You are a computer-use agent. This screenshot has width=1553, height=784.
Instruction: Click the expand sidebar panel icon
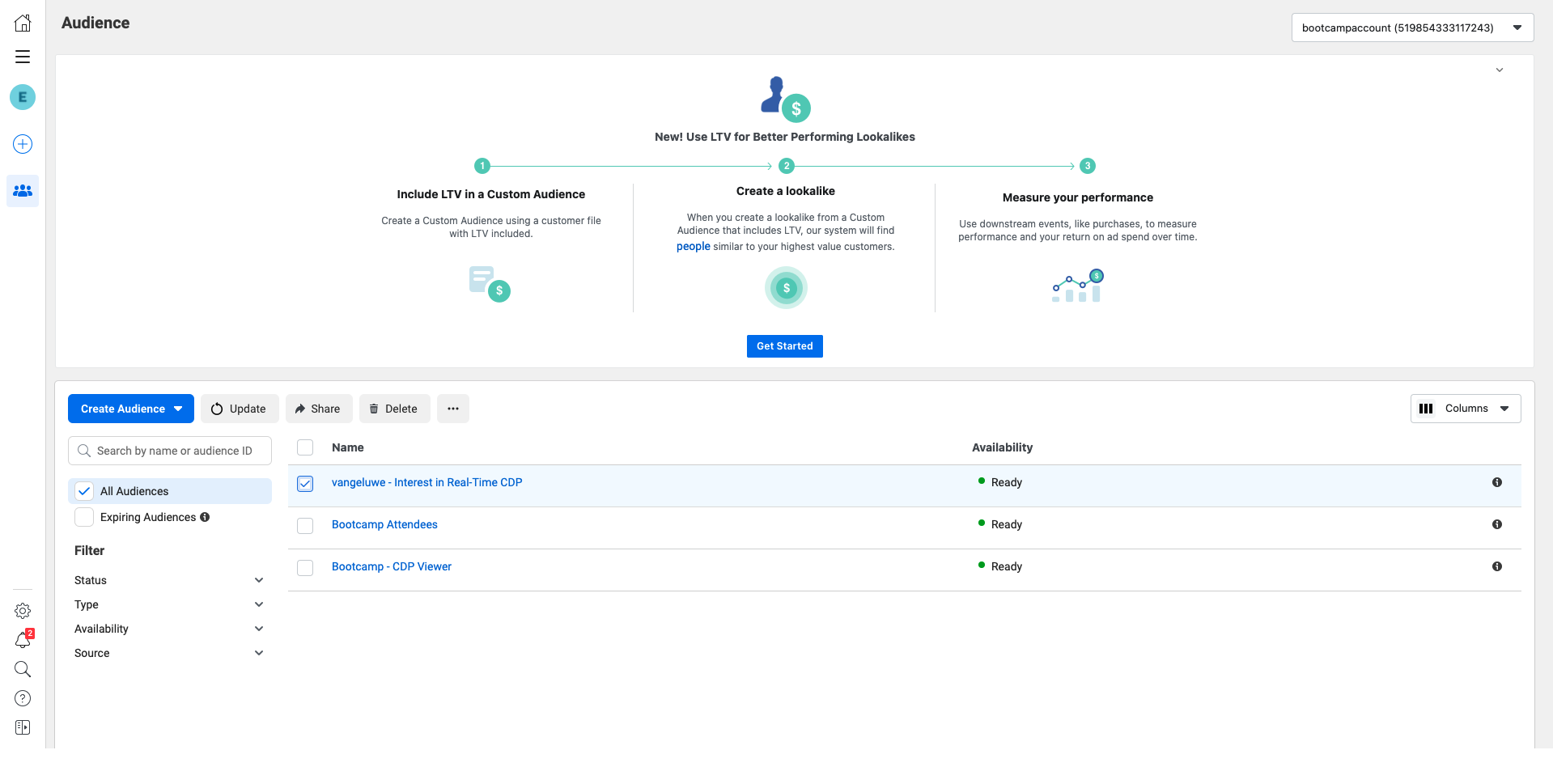[23, 727]
